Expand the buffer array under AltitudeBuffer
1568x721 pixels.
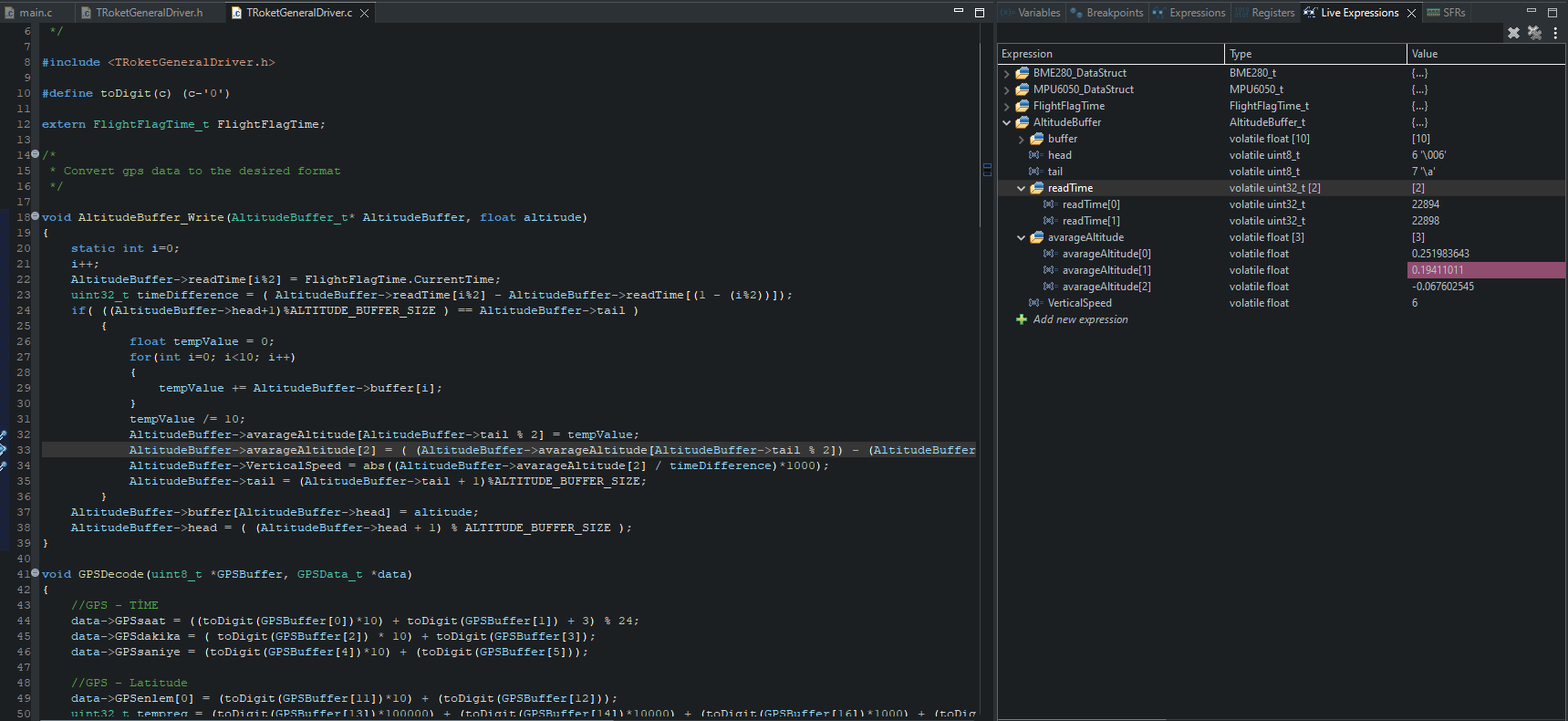1021,140
